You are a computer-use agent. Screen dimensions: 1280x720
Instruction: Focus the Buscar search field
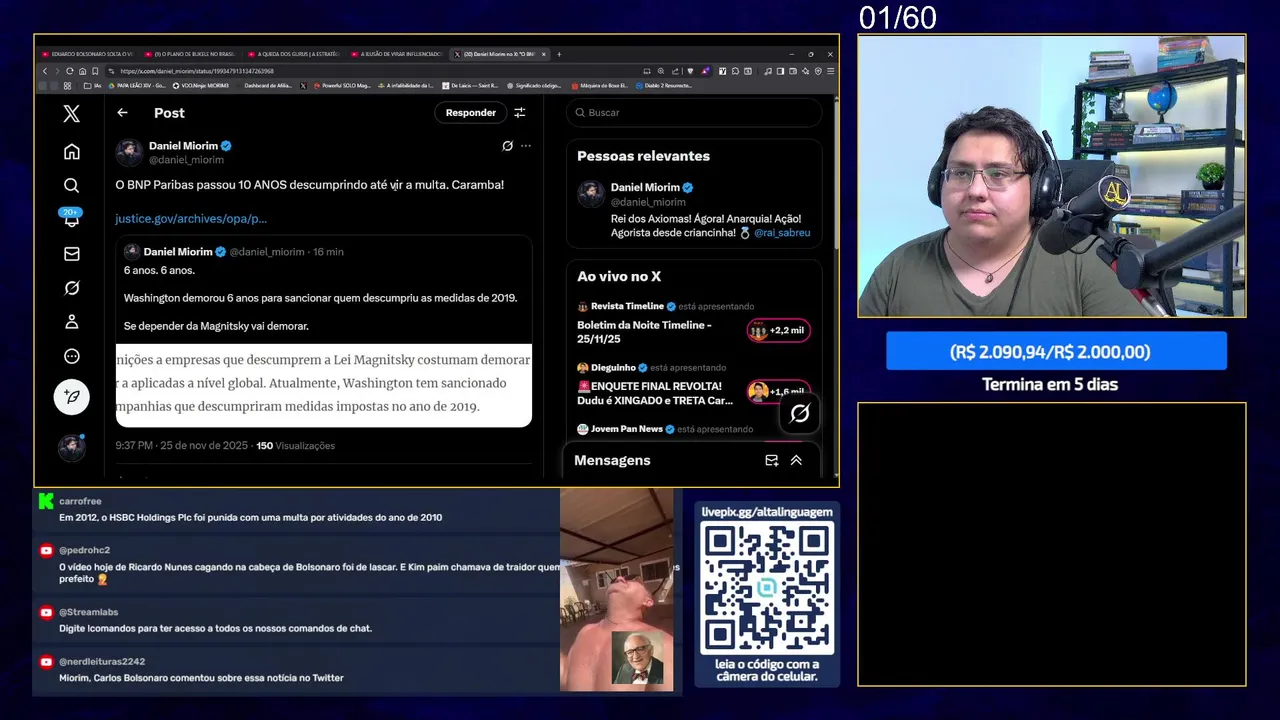[694, 112]
